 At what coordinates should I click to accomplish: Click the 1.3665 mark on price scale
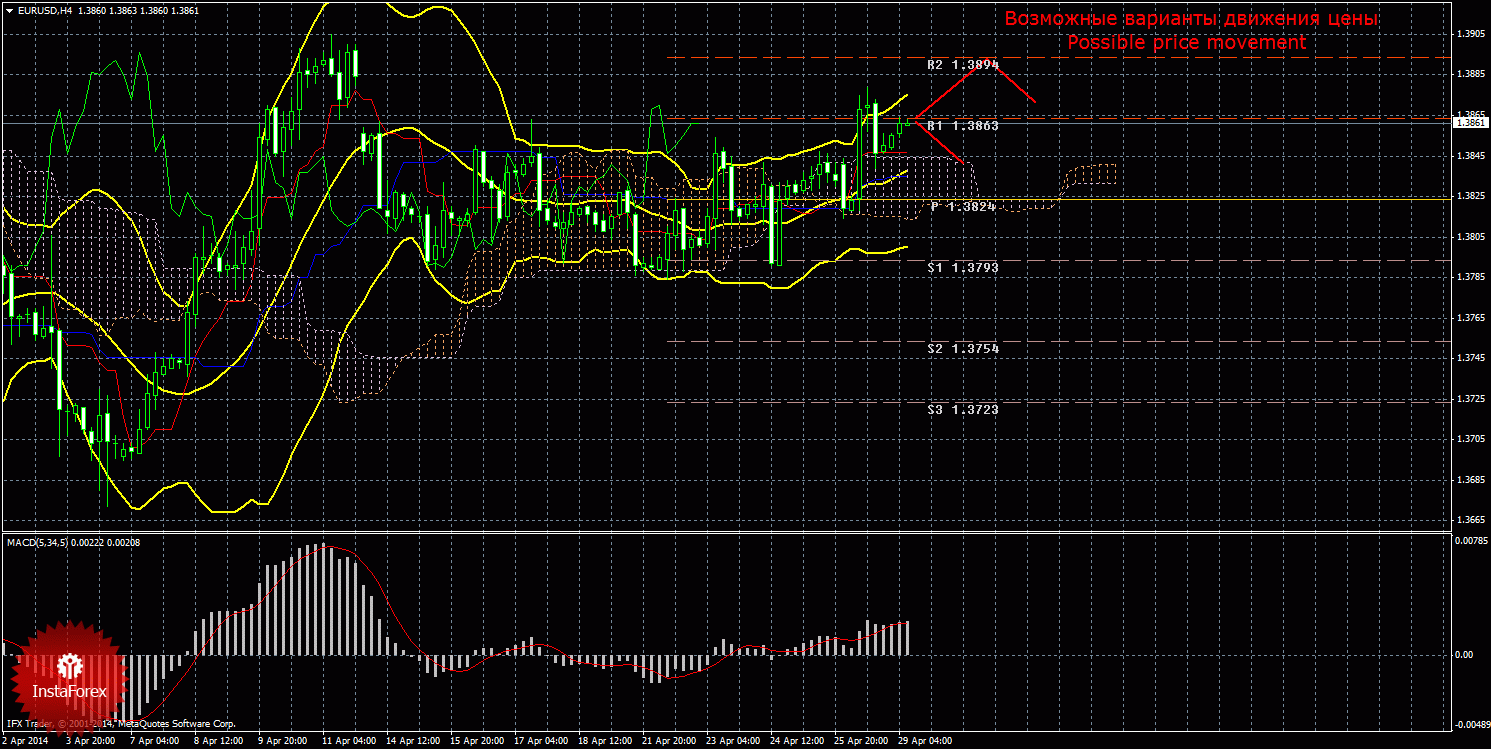point(1470,520)
